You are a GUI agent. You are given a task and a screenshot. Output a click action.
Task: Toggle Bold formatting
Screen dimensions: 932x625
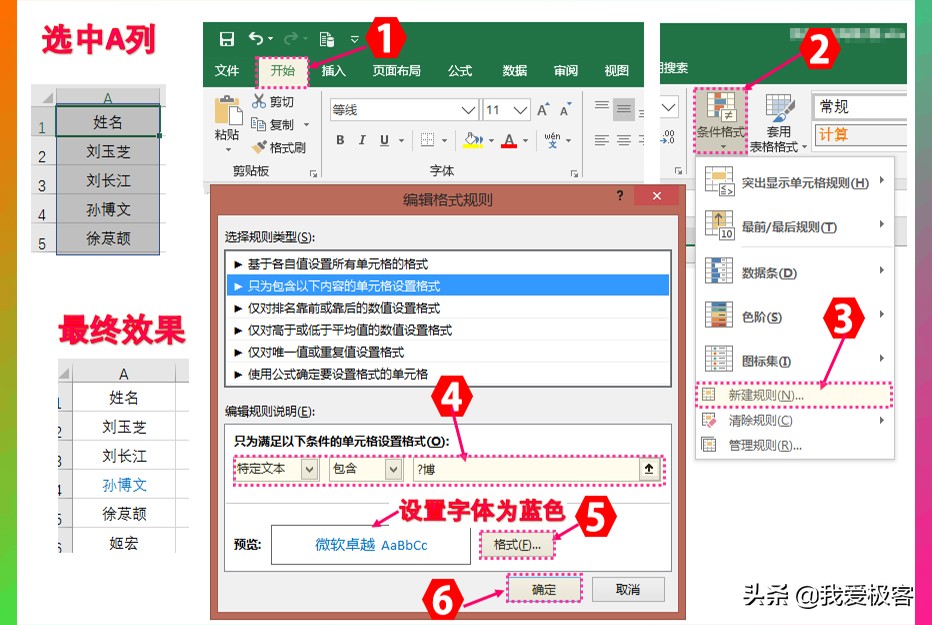point(340,140)
